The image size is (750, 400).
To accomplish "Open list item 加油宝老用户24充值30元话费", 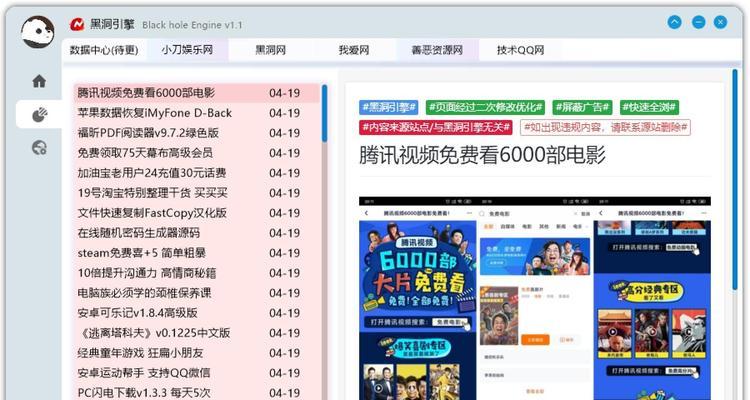I will pyautogui.click(x=197, y=173).
